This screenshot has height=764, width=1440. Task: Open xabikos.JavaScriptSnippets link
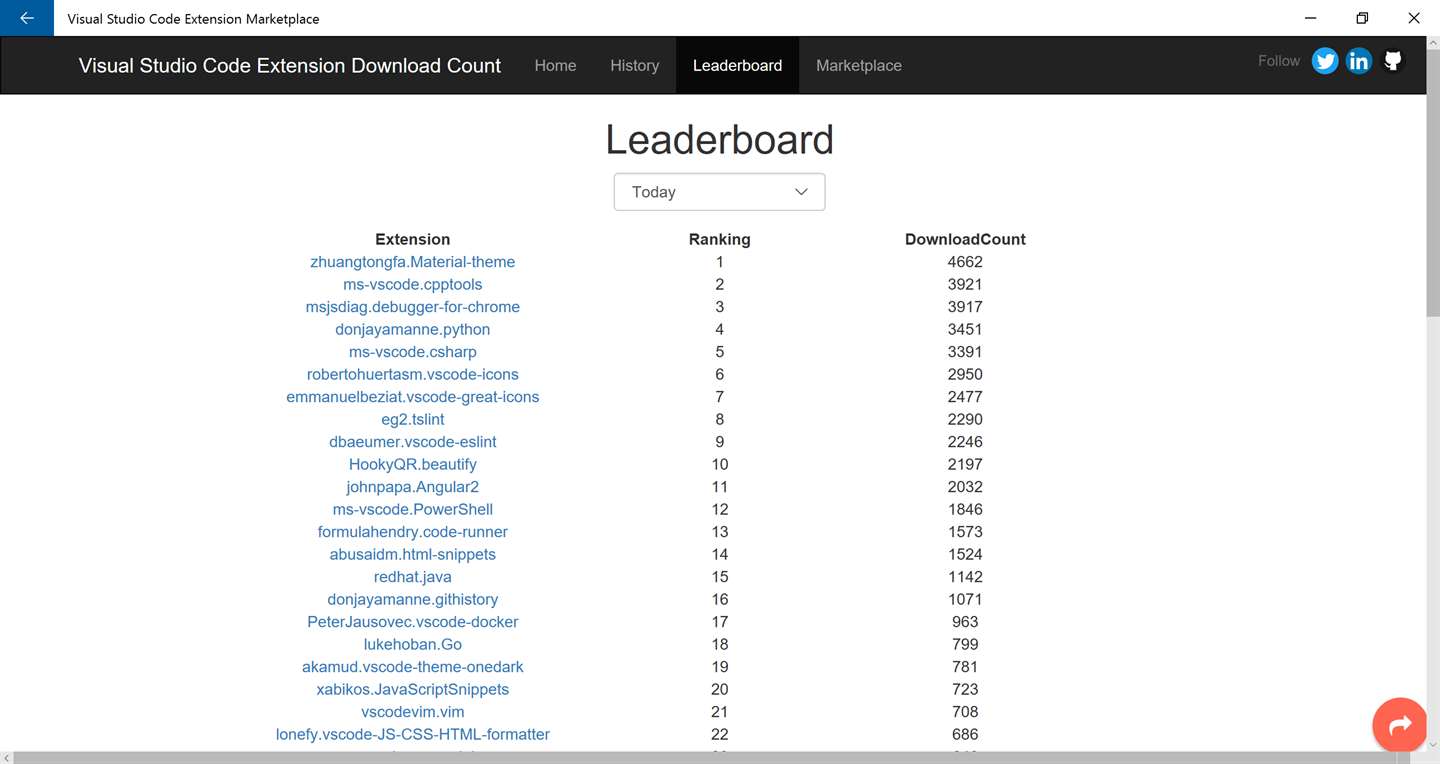[413, 689]
